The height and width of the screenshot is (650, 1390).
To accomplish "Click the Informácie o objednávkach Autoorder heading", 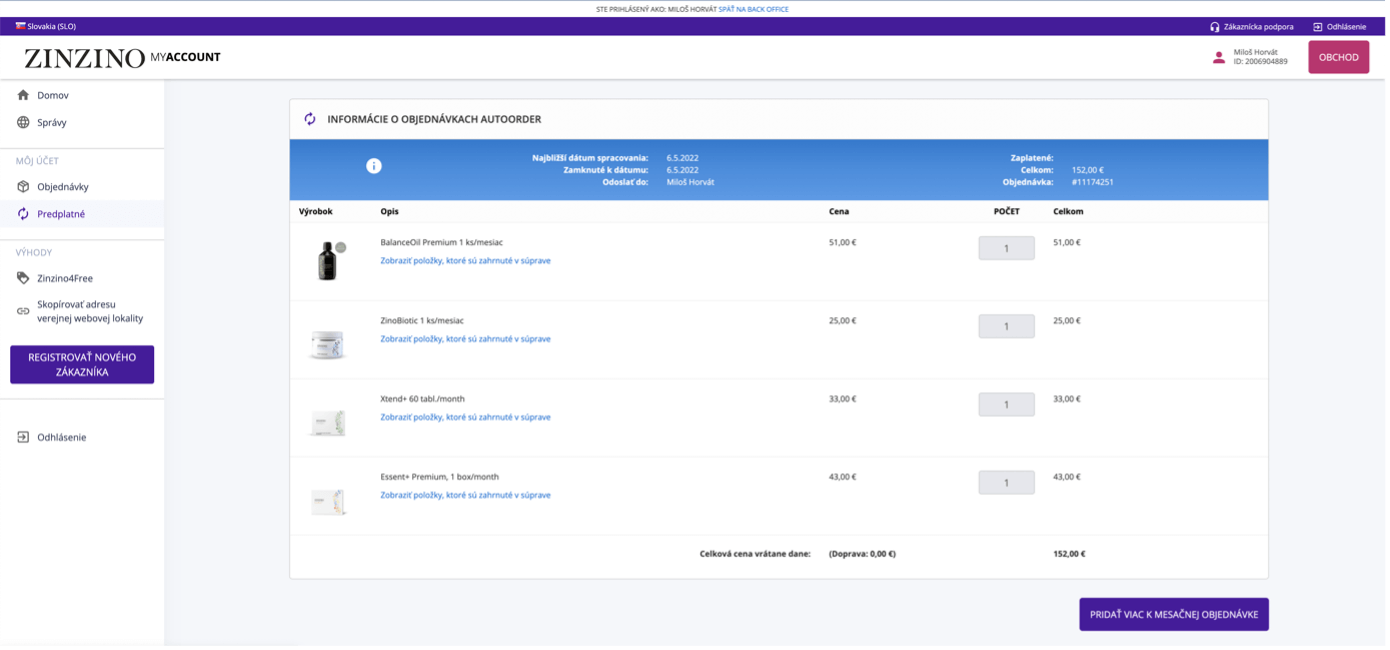I will point(434,119).
